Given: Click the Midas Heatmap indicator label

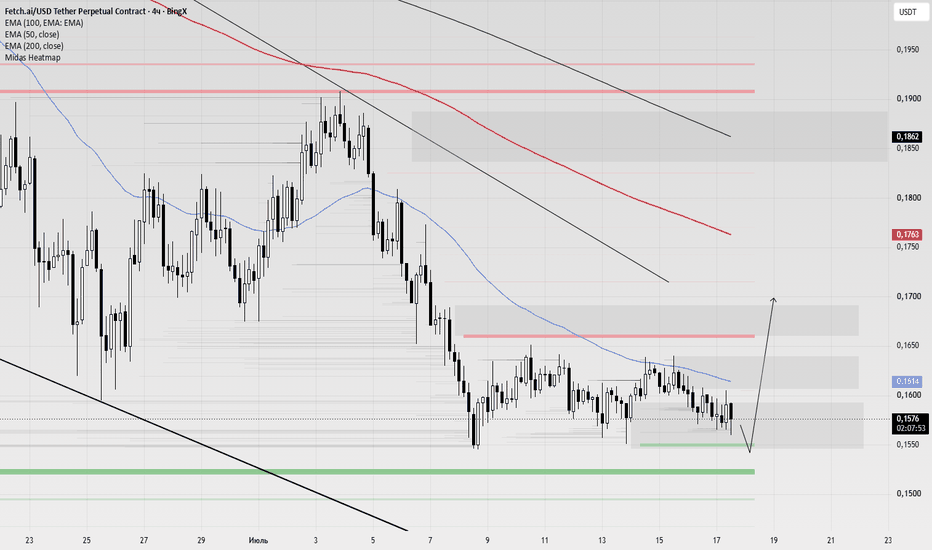Looking at the screenshot, I should 33,58.
